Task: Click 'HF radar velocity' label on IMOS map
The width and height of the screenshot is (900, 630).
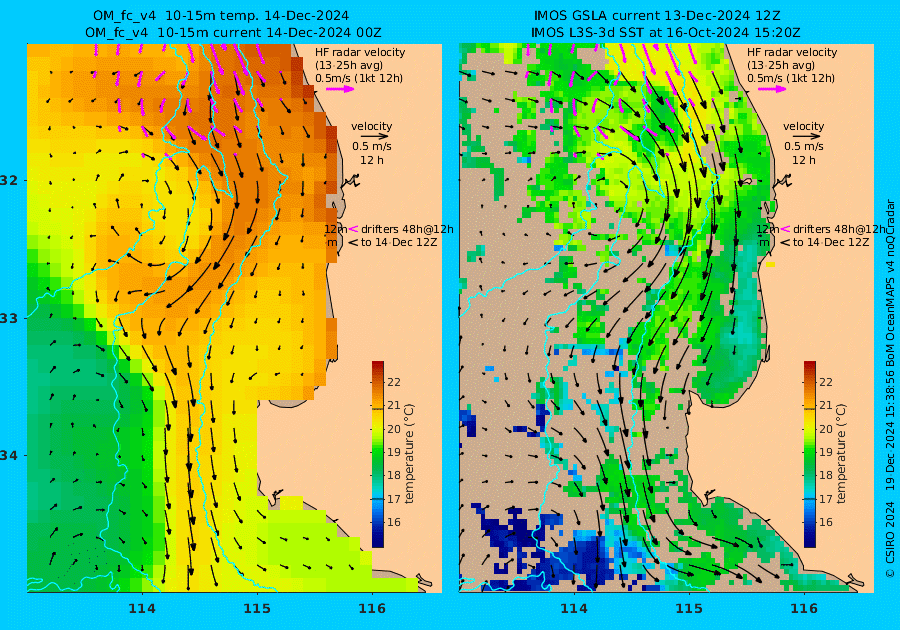Action: (x=792, y=52)
